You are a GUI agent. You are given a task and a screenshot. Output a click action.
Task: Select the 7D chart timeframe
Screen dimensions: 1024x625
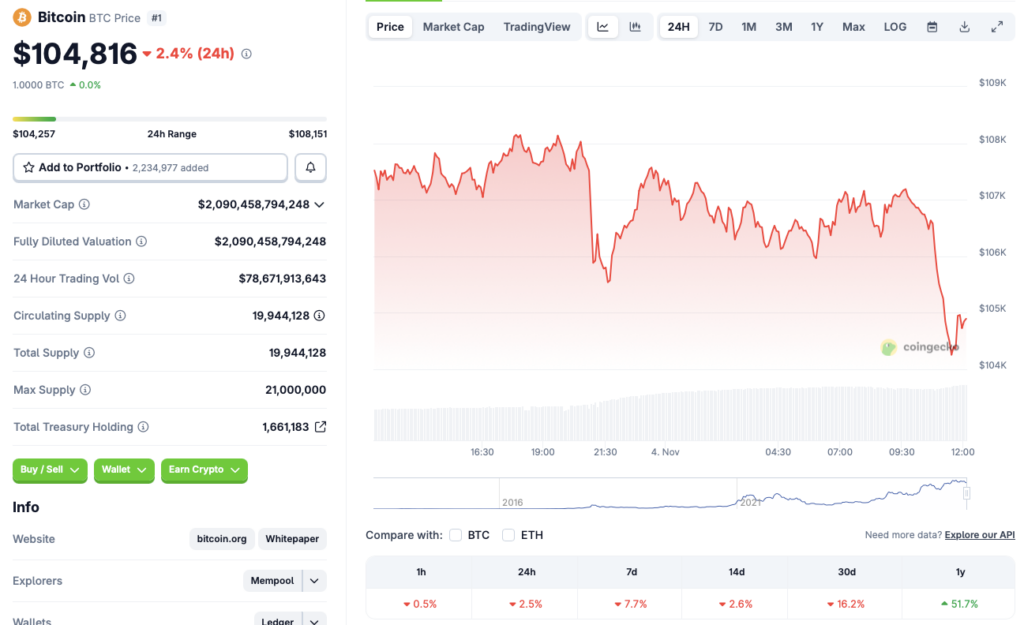coord(715,27)
